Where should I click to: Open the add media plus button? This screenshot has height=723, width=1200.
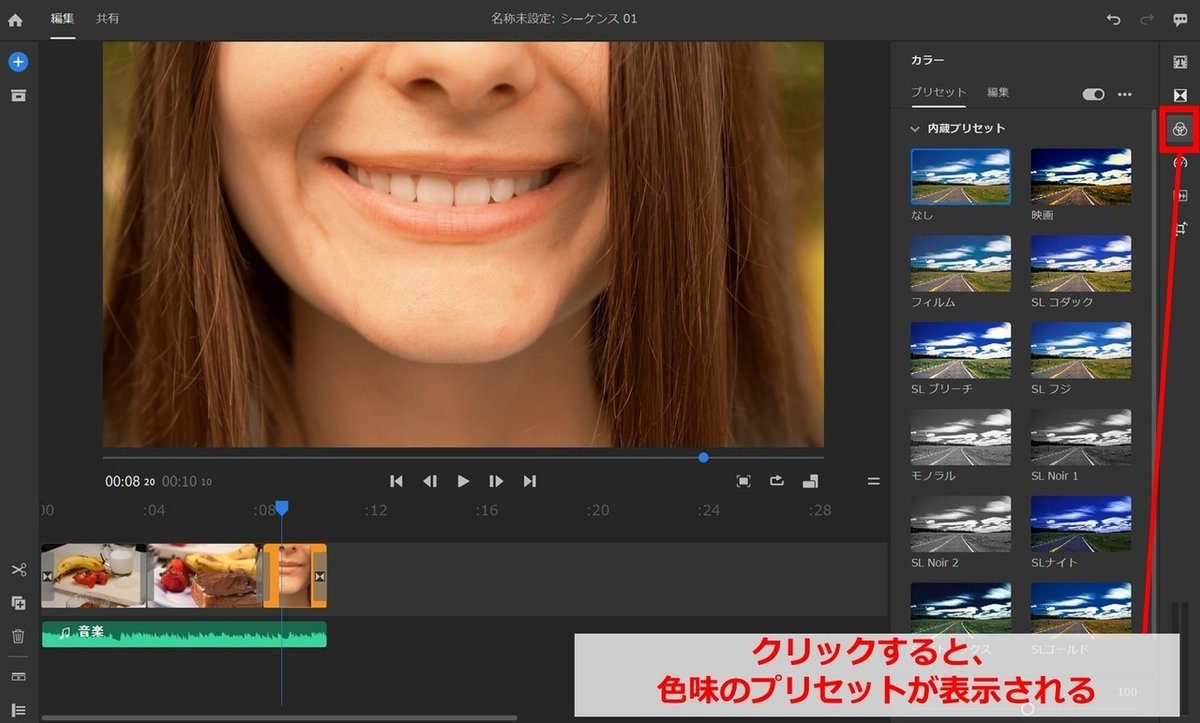coord(18,62)
